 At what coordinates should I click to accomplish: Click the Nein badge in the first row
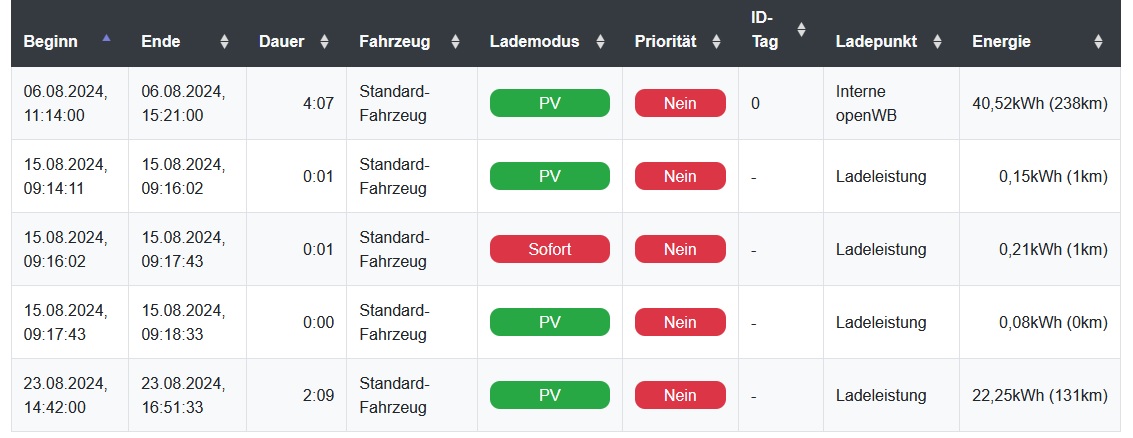pyautogui.click(x=680, y=103)
